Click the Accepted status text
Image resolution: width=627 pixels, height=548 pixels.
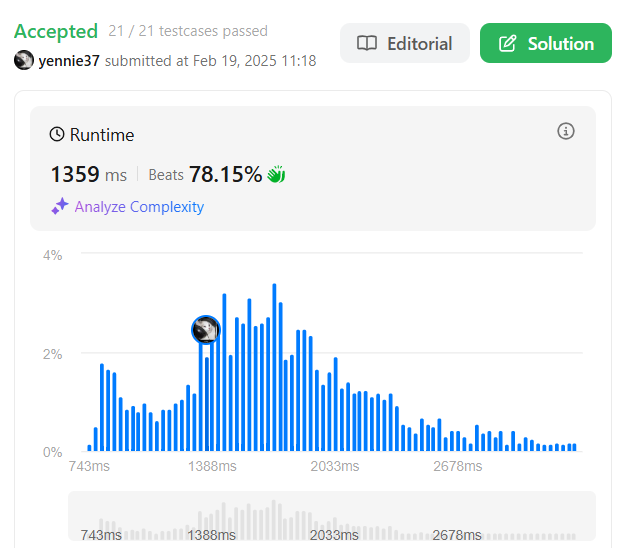coord(56,31)
